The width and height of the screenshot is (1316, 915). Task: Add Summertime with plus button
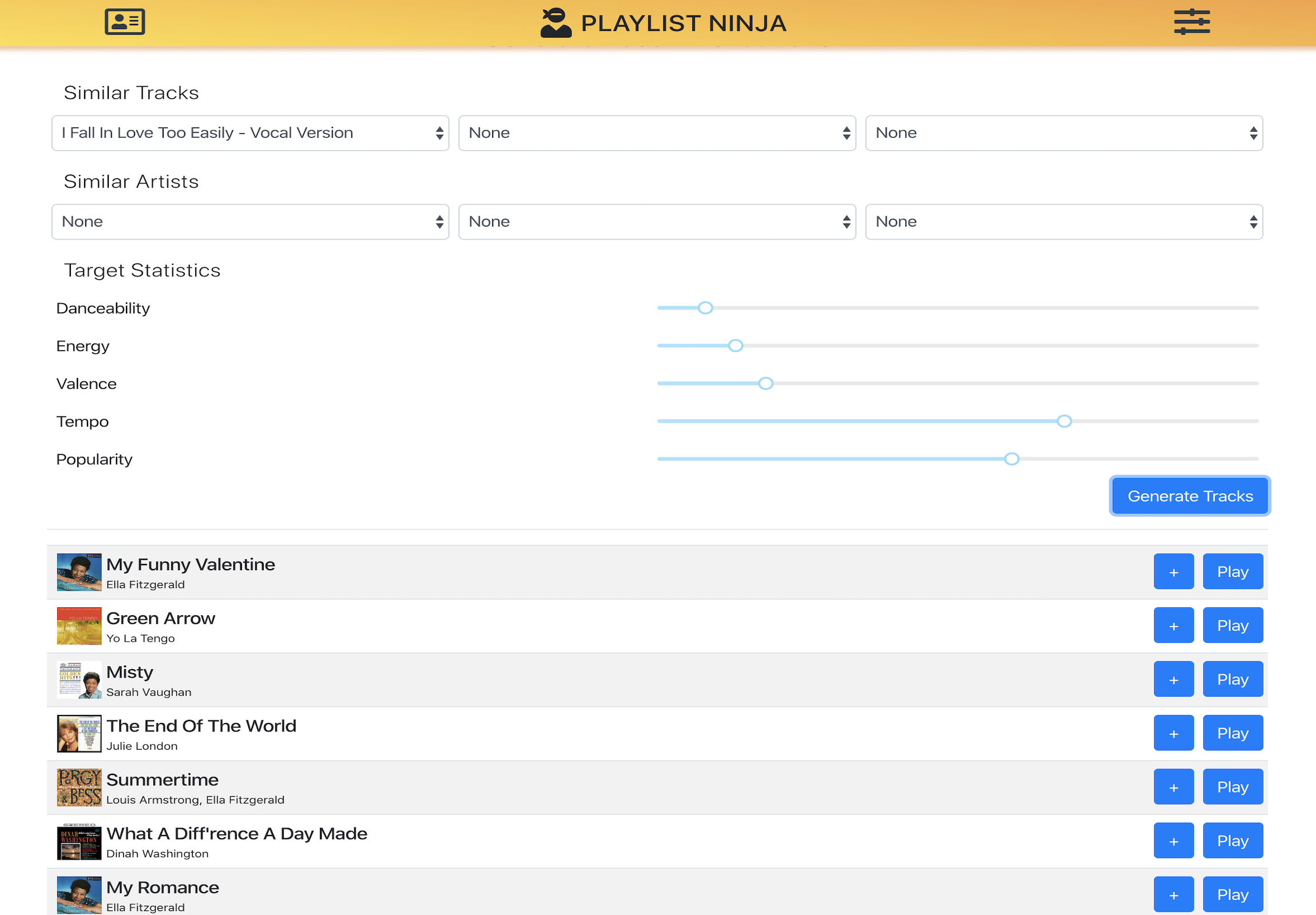tap(1173, 787)
